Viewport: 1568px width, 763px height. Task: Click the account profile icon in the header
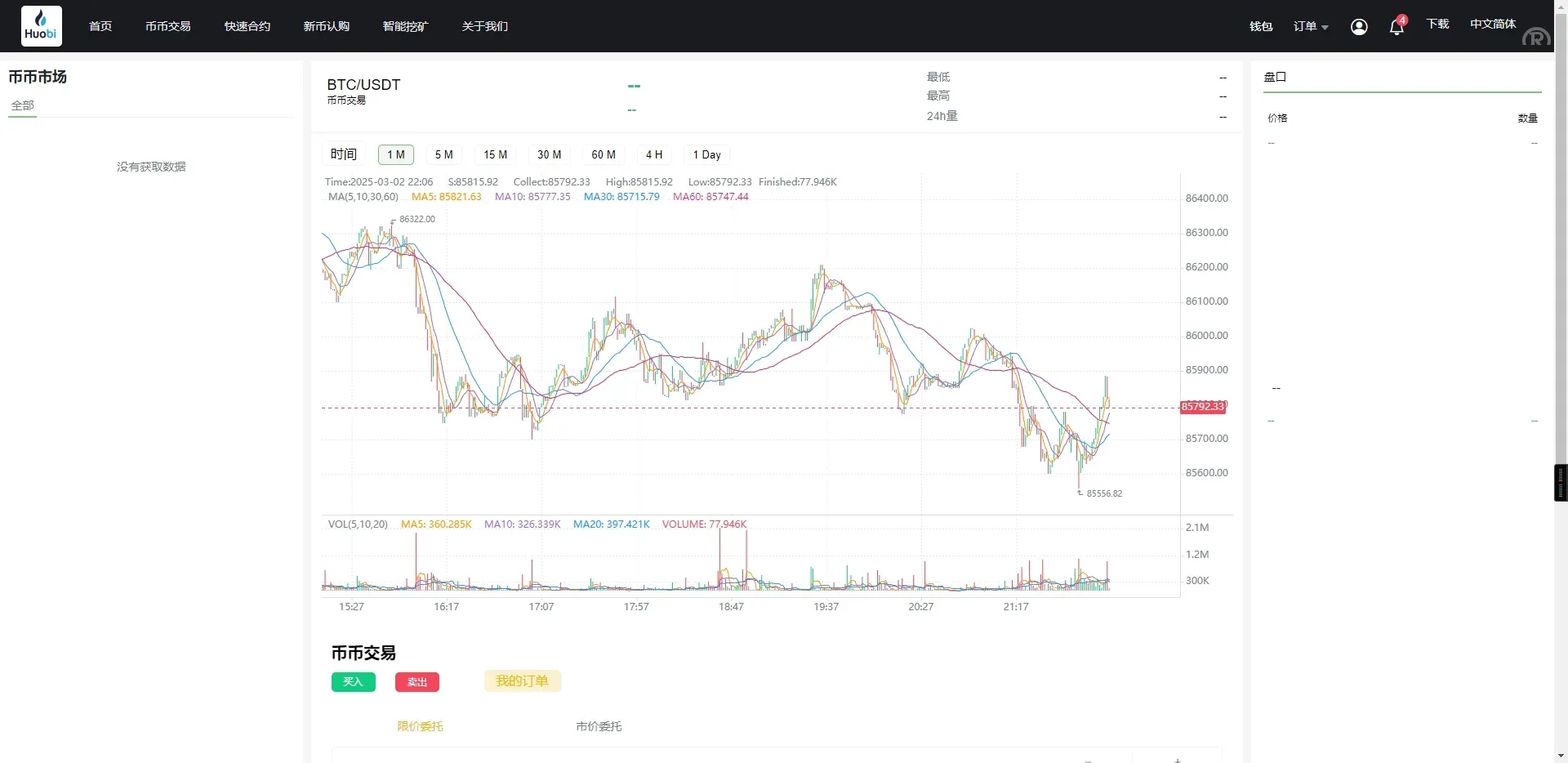[x=1358, y=26]
